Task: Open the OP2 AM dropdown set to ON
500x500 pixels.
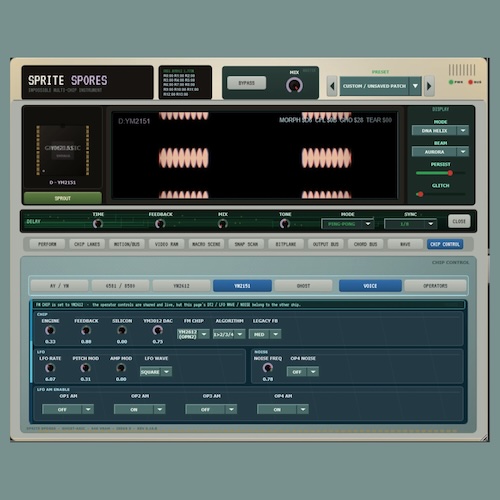Action: (x=140, y=409)
